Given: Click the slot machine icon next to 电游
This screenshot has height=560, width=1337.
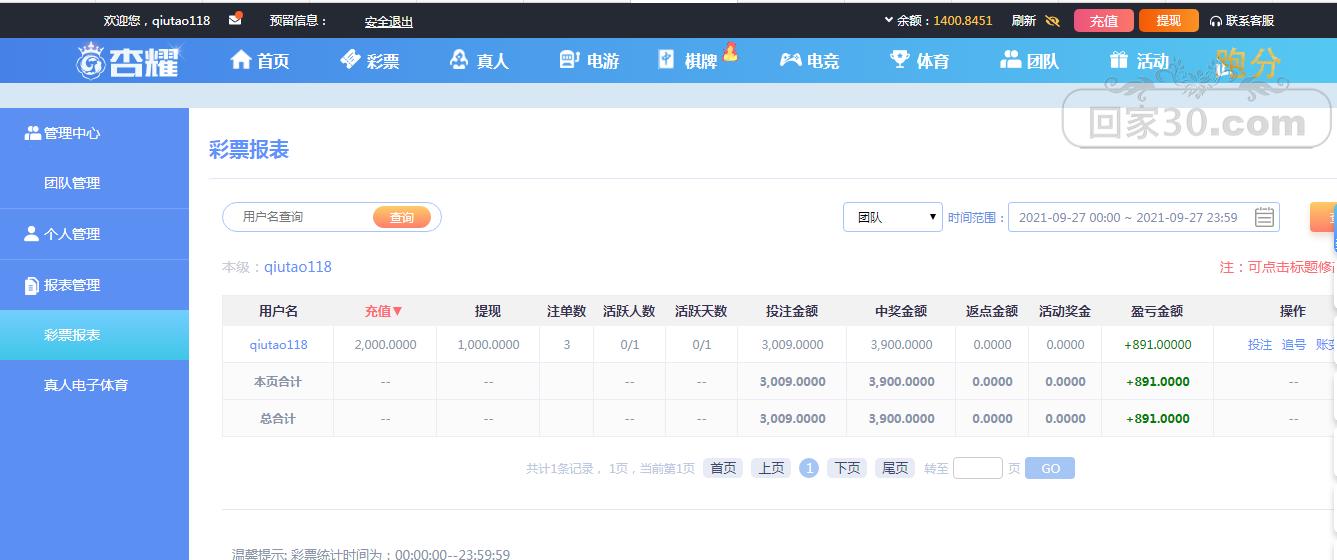Looking at the screenshot, I should [x=569, y=60].
